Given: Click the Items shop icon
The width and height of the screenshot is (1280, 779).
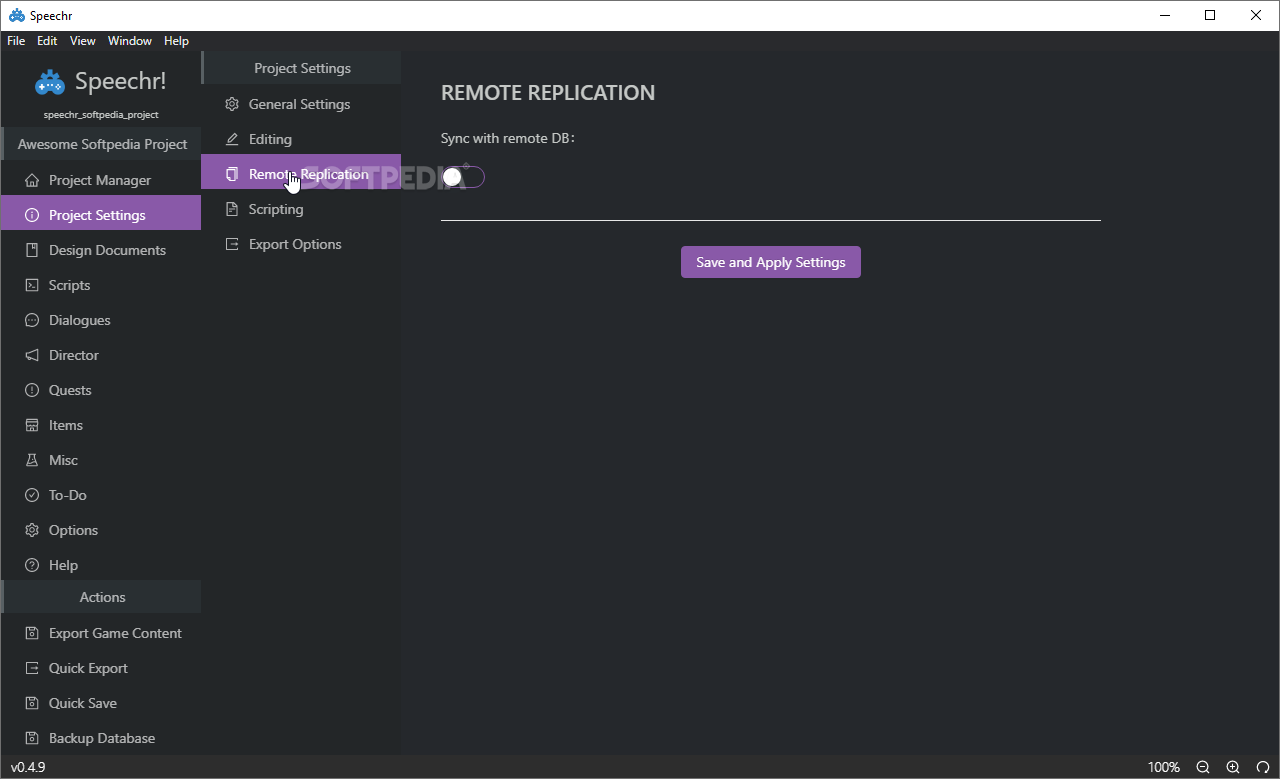Looking at the screenshot, I should point(31,425).
